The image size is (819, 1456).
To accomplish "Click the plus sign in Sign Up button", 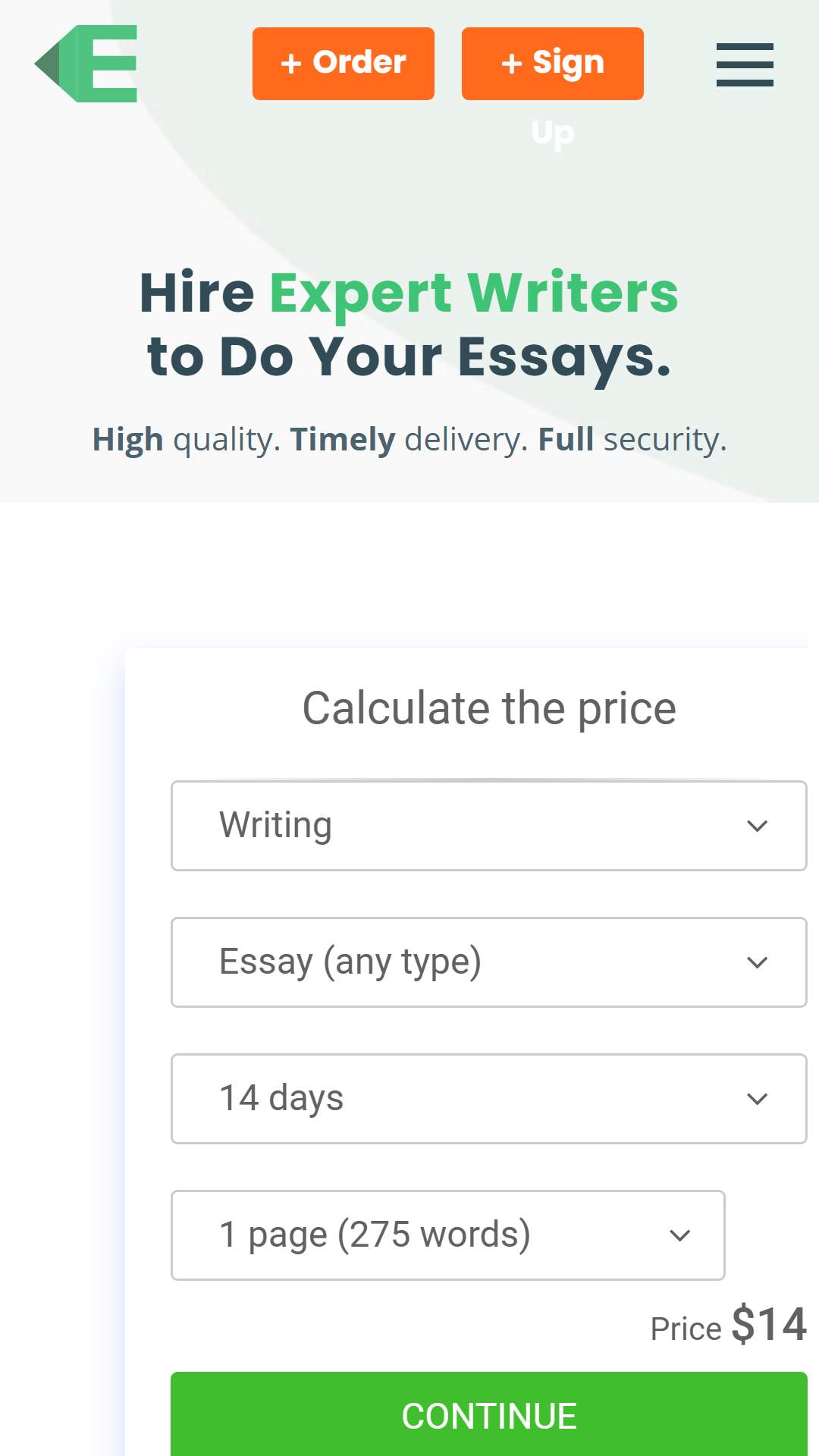I will pyautogui.click(x=512, y=64).
